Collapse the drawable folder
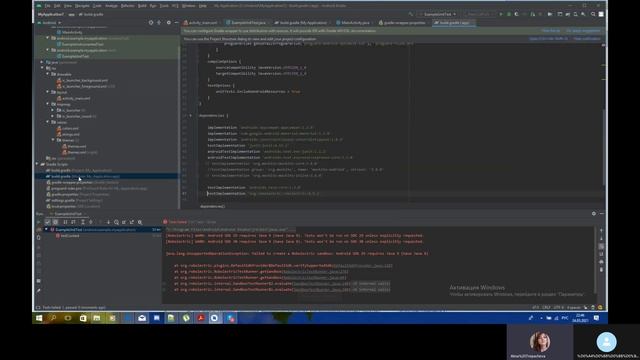 (x=48, y=74)
